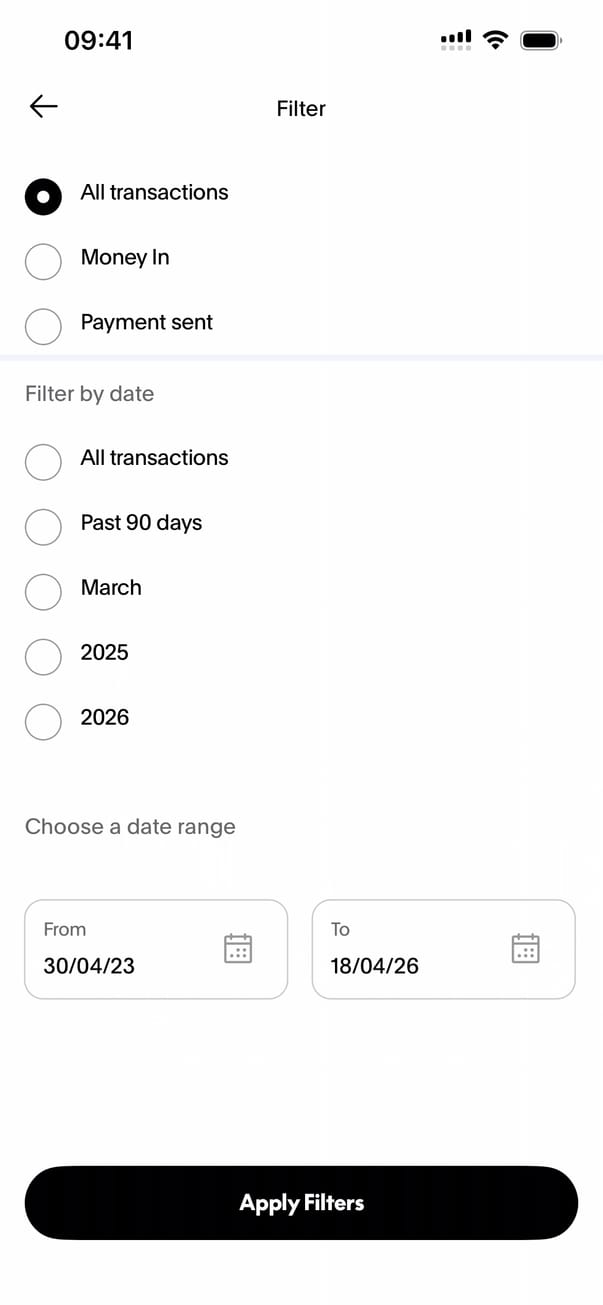This screenshot has height=1305, width=603.
Task: Open the To date calendar icon
Action: (x=526, y=948)
